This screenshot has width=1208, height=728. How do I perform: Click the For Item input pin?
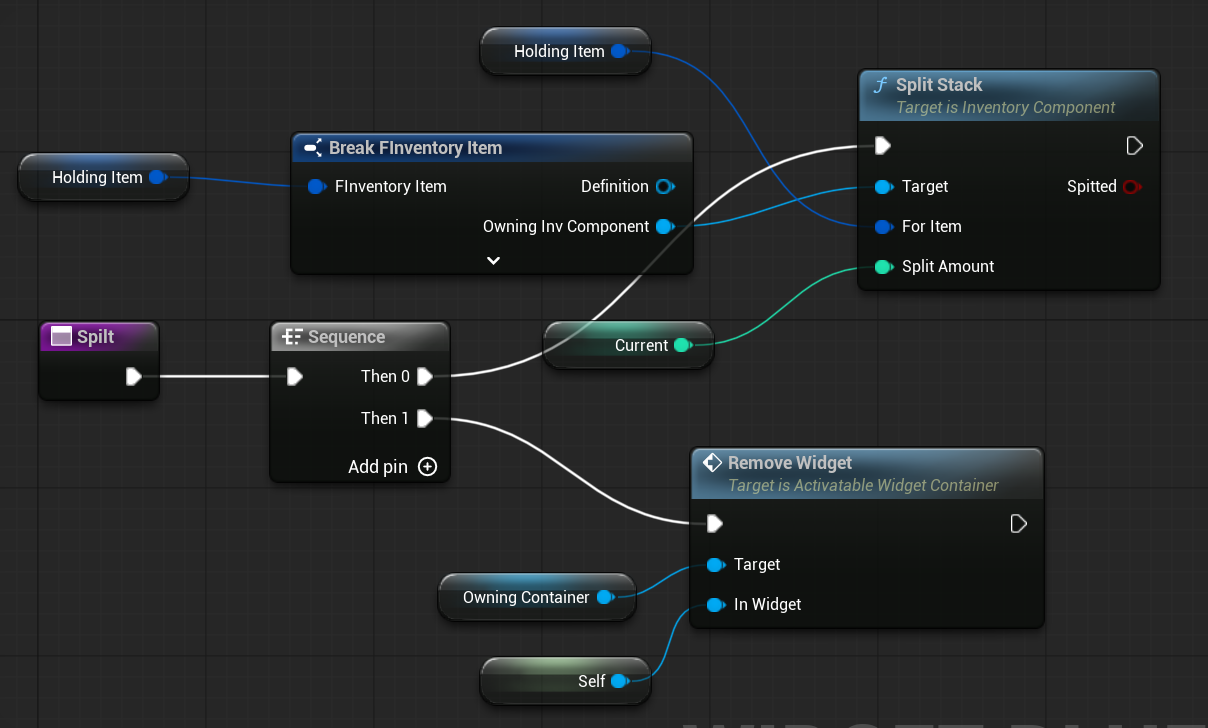882,226
